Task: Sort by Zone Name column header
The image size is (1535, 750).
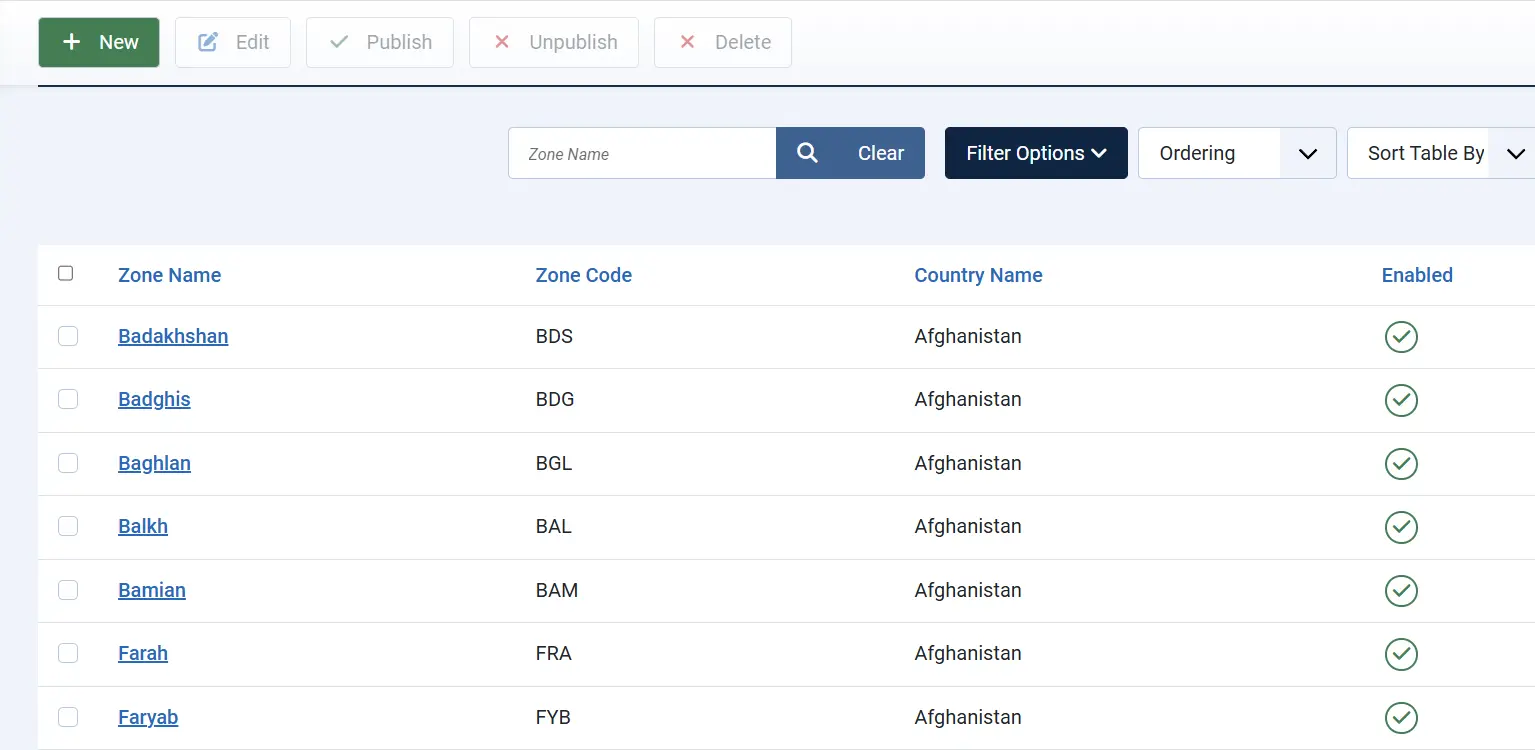Action: point(169,275)
